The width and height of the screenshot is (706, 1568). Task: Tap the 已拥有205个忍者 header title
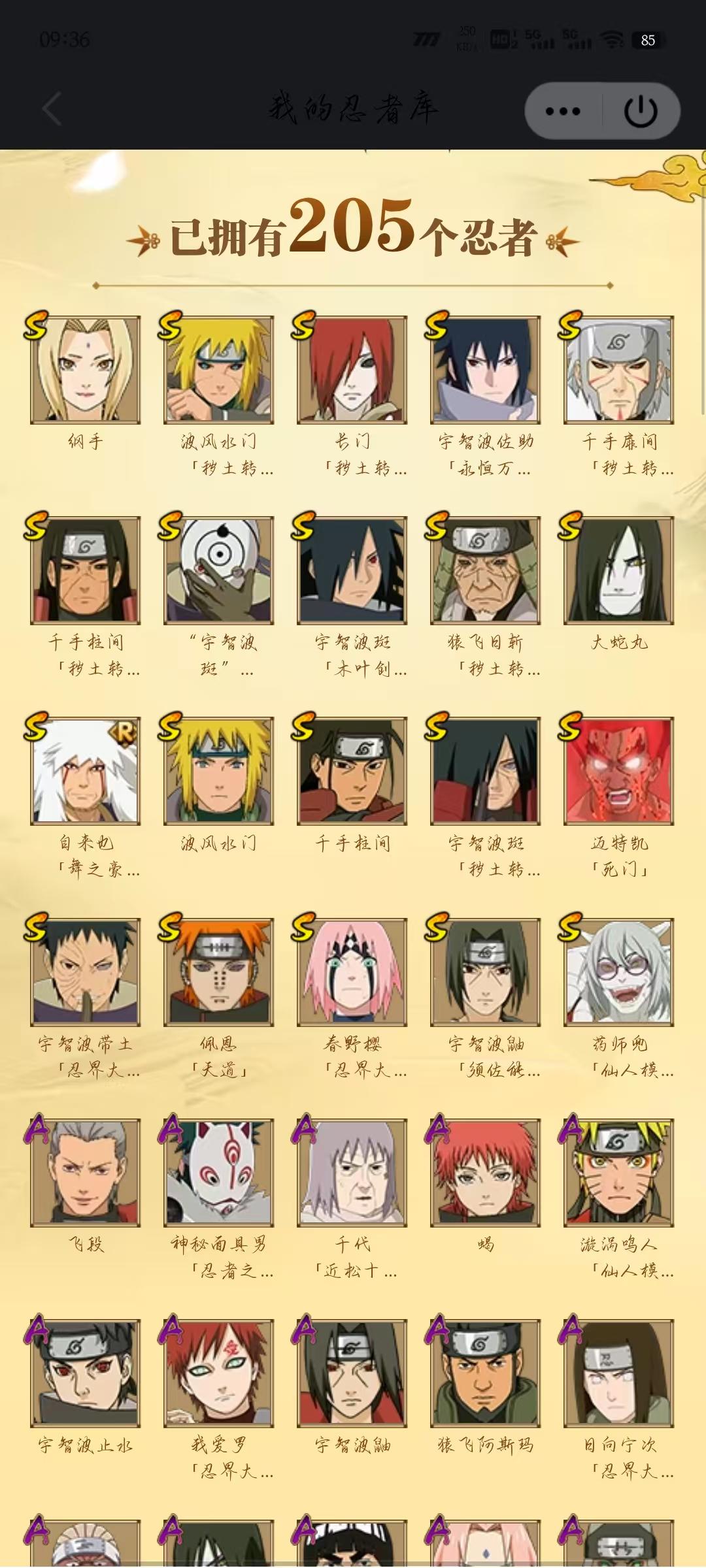point(353,227)
